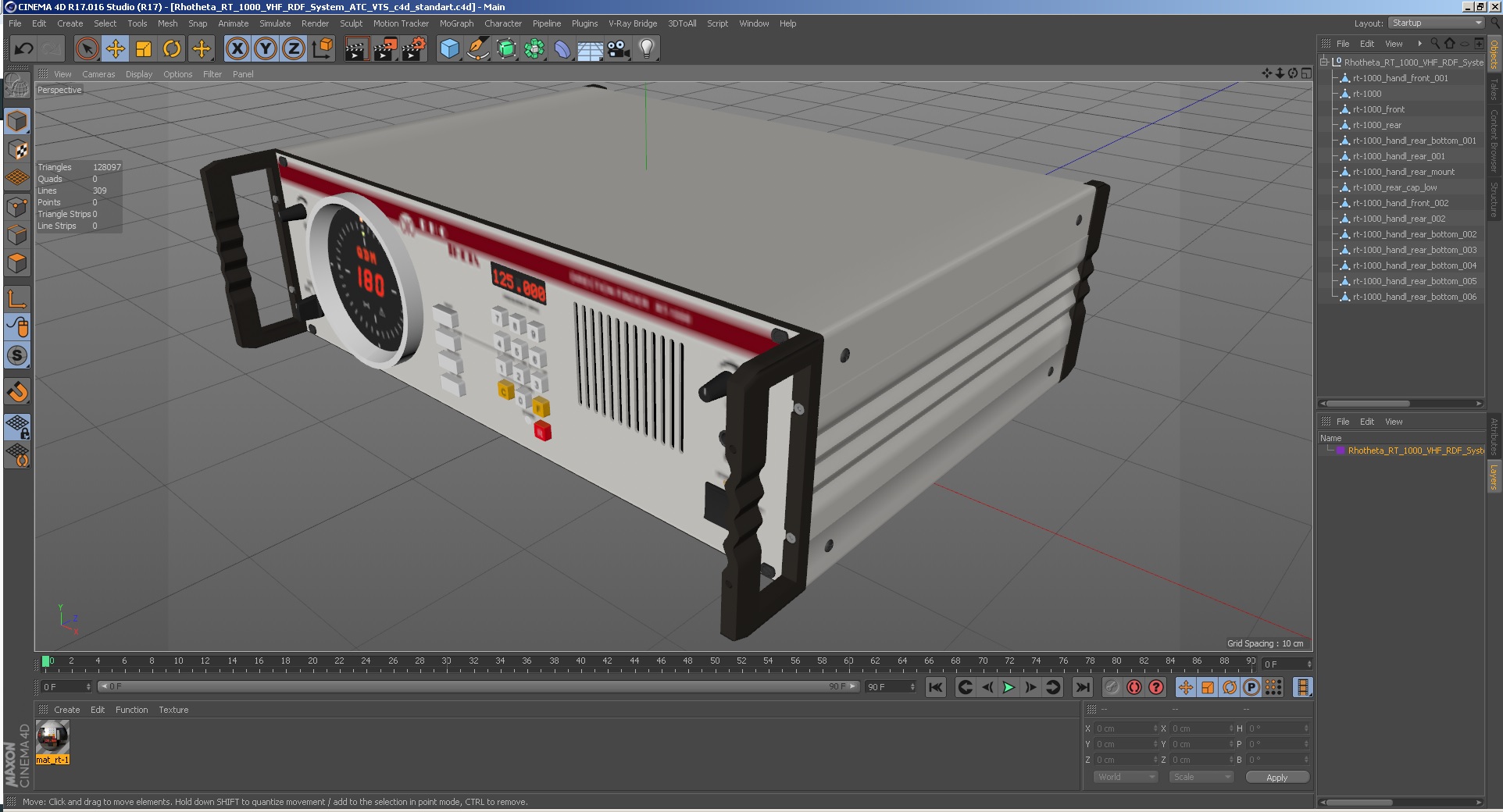Enable Polygons mode
This screenshot has height=812, width=1503.
(x=17, y=263)
